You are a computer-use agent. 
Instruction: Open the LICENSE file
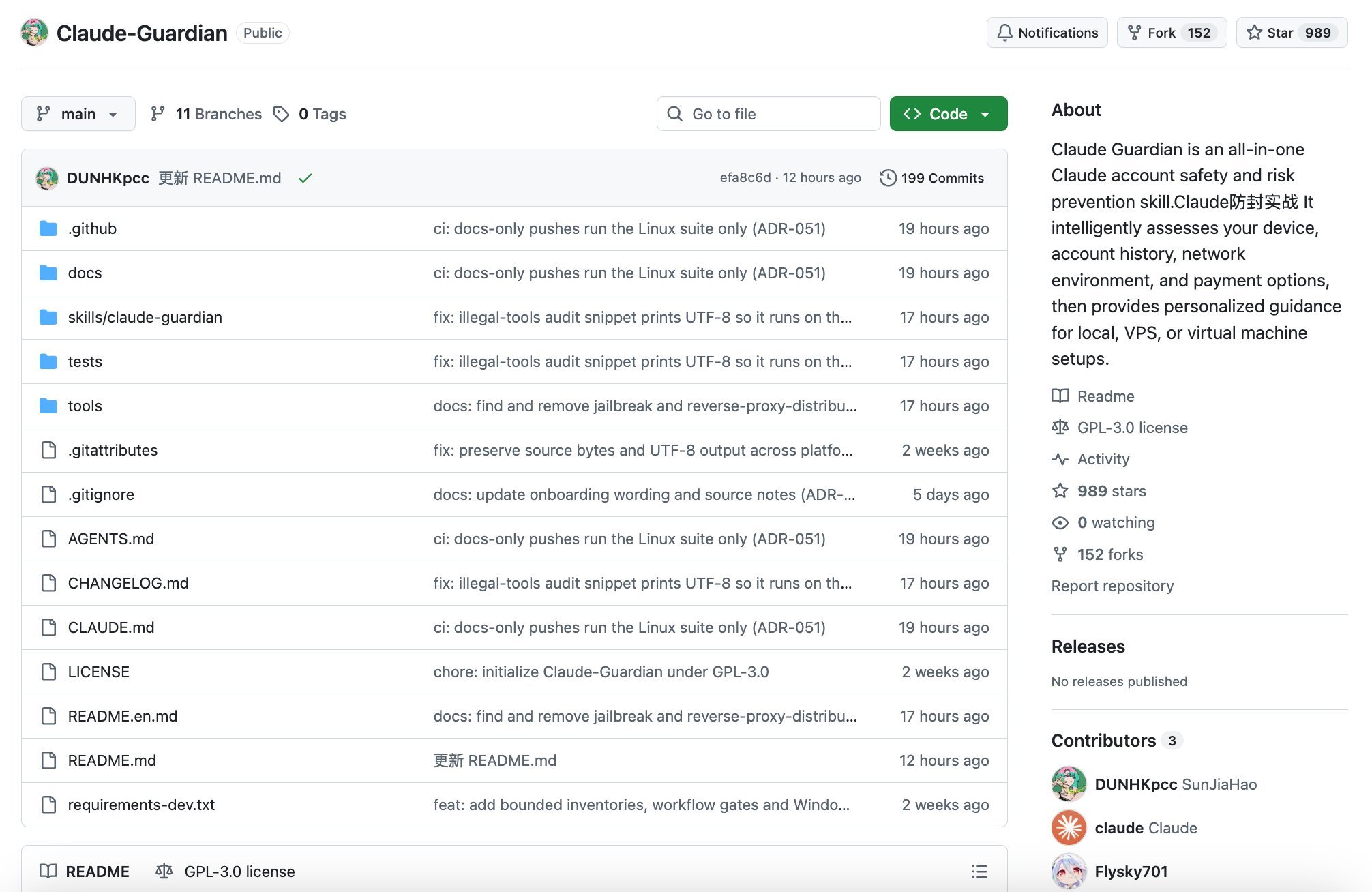tap(98, 672)
